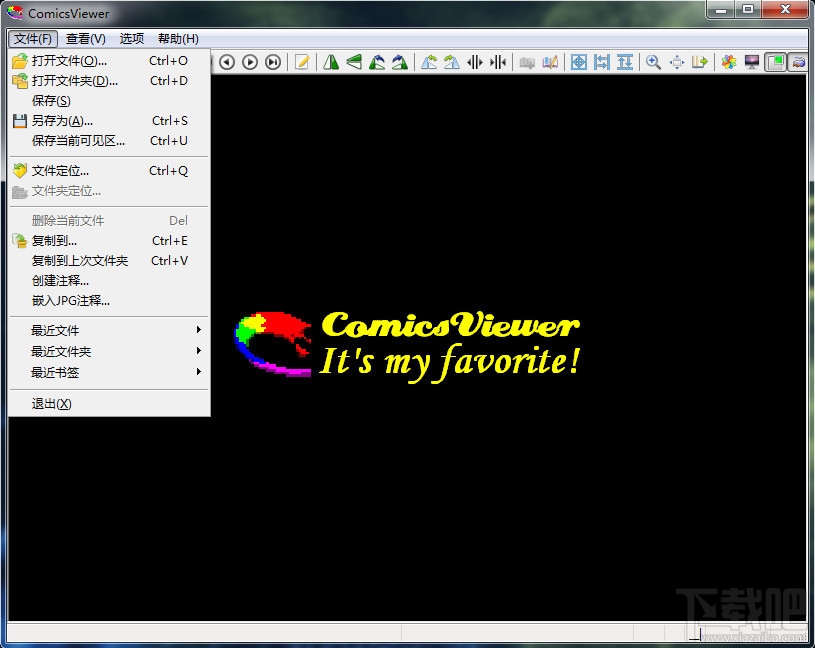Open settings via the colorful flower icon
Image resolution: width=815 pixels, height=648 pixels.
pos(728,62)
